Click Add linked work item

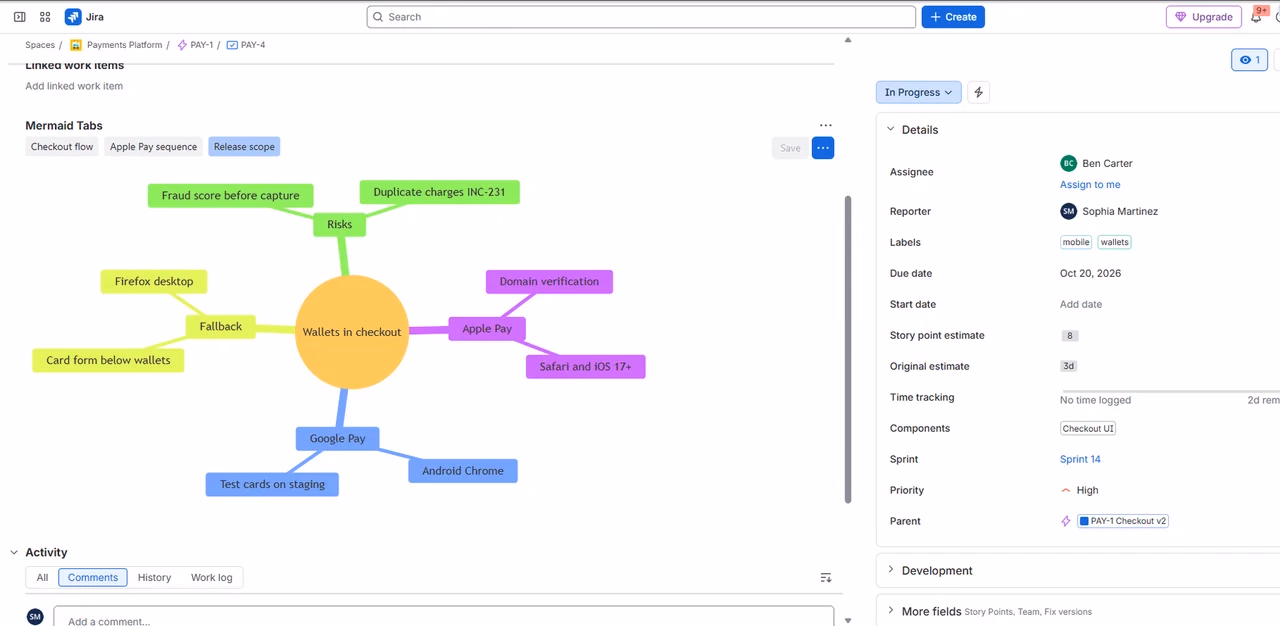[x=74, y=86]
